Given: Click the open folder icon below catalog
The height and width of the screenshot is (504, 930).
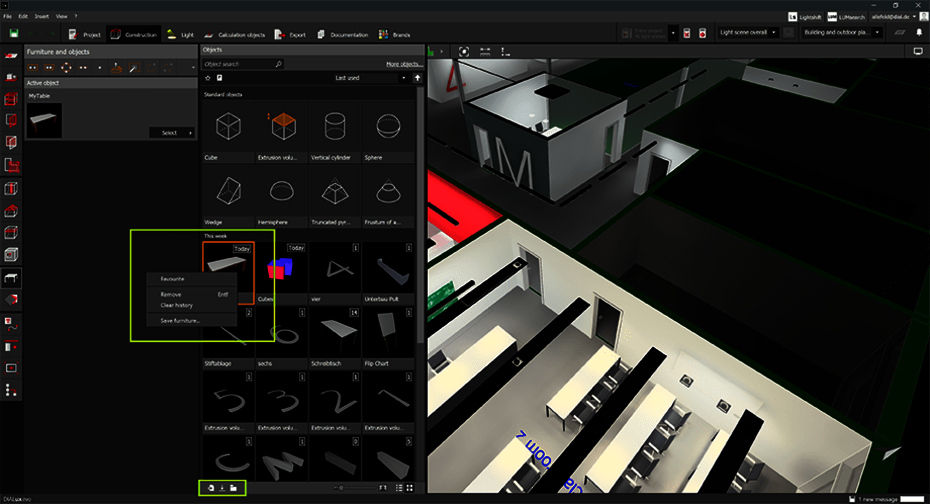Looking at the screenshot, I should click(x=233, y=488).
